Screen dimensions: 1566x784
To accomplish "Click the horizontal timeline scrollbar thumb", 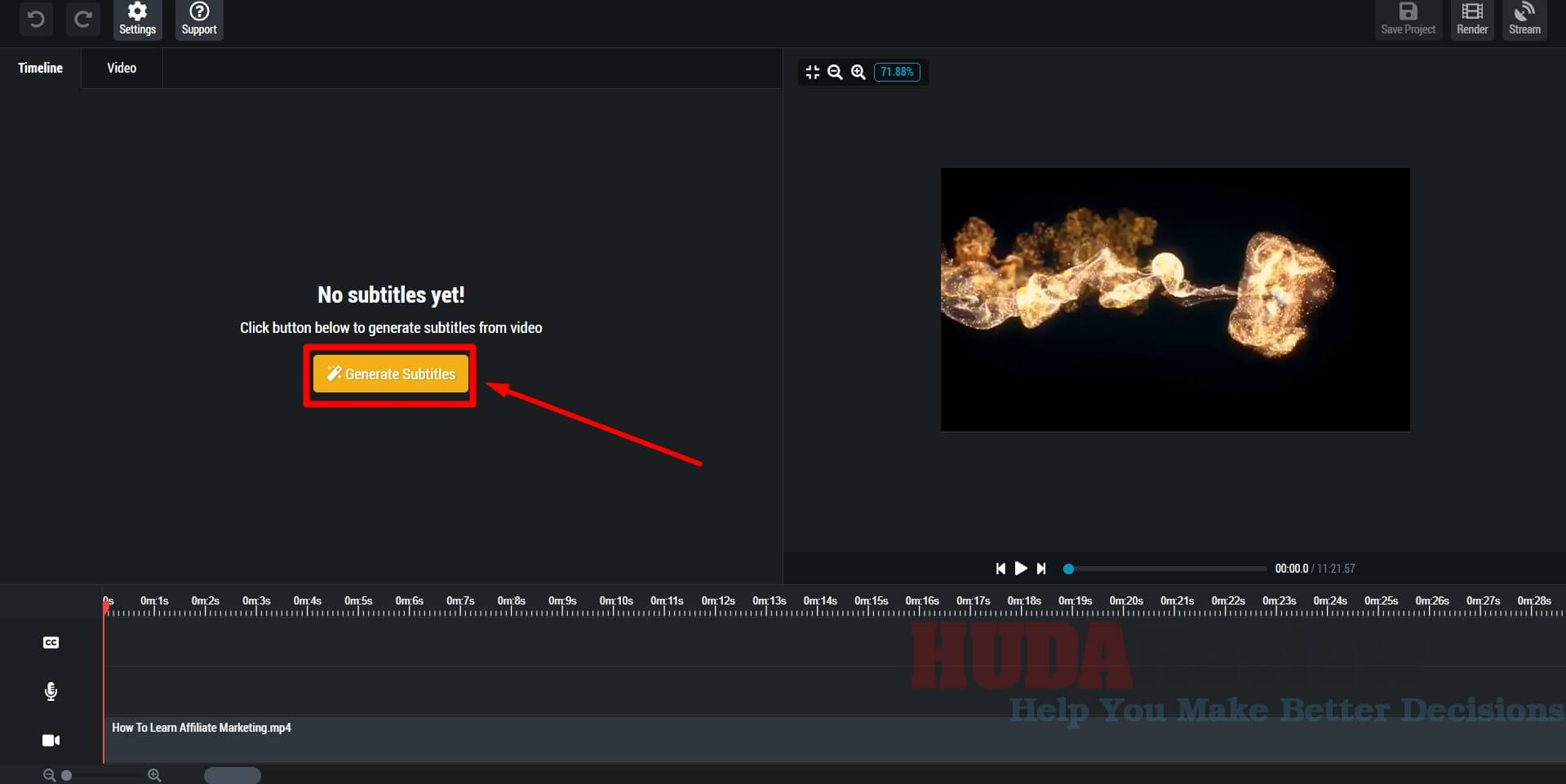I will click(x=233, y=775).
